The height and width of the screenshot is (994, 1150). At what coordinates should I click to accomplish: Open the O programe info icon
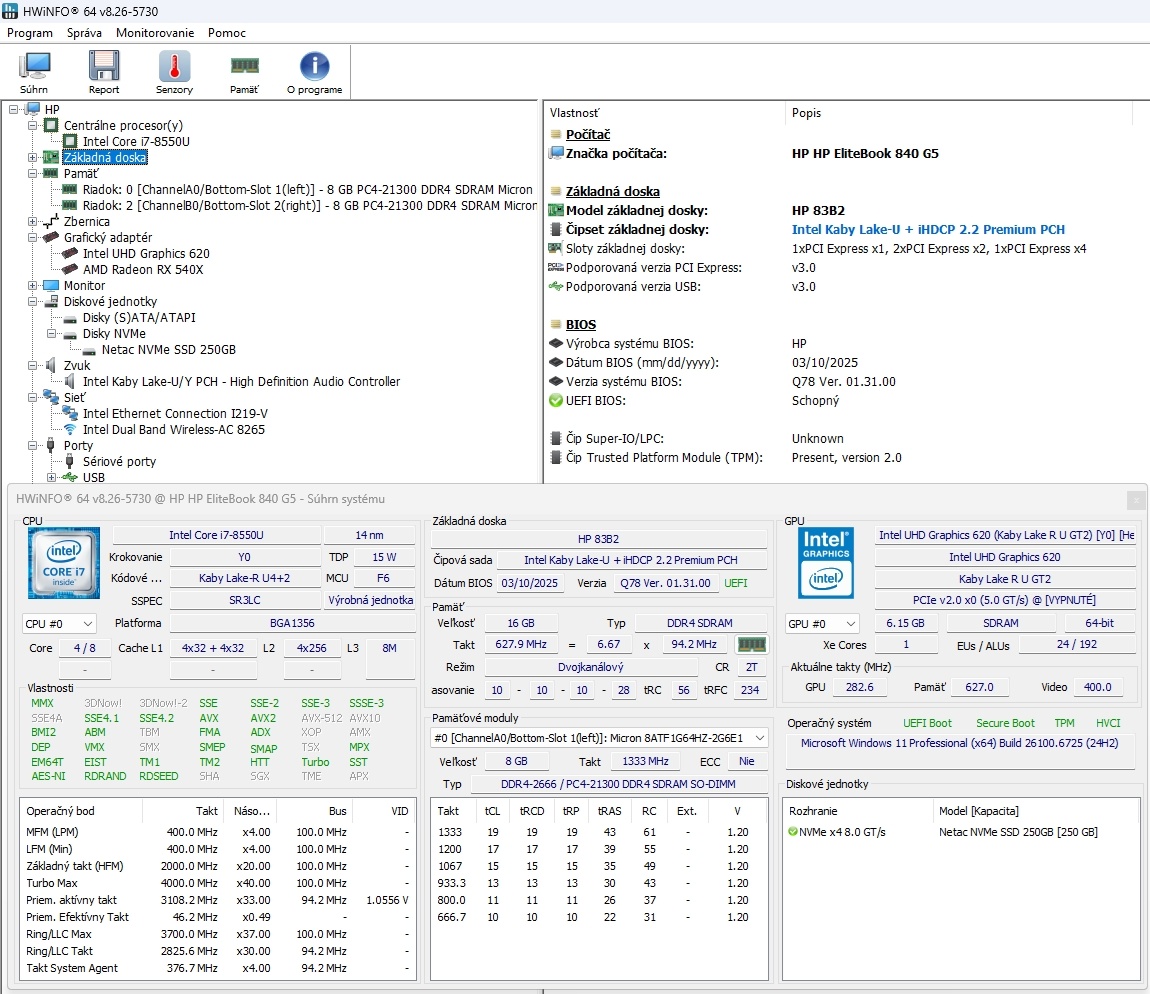313,66
